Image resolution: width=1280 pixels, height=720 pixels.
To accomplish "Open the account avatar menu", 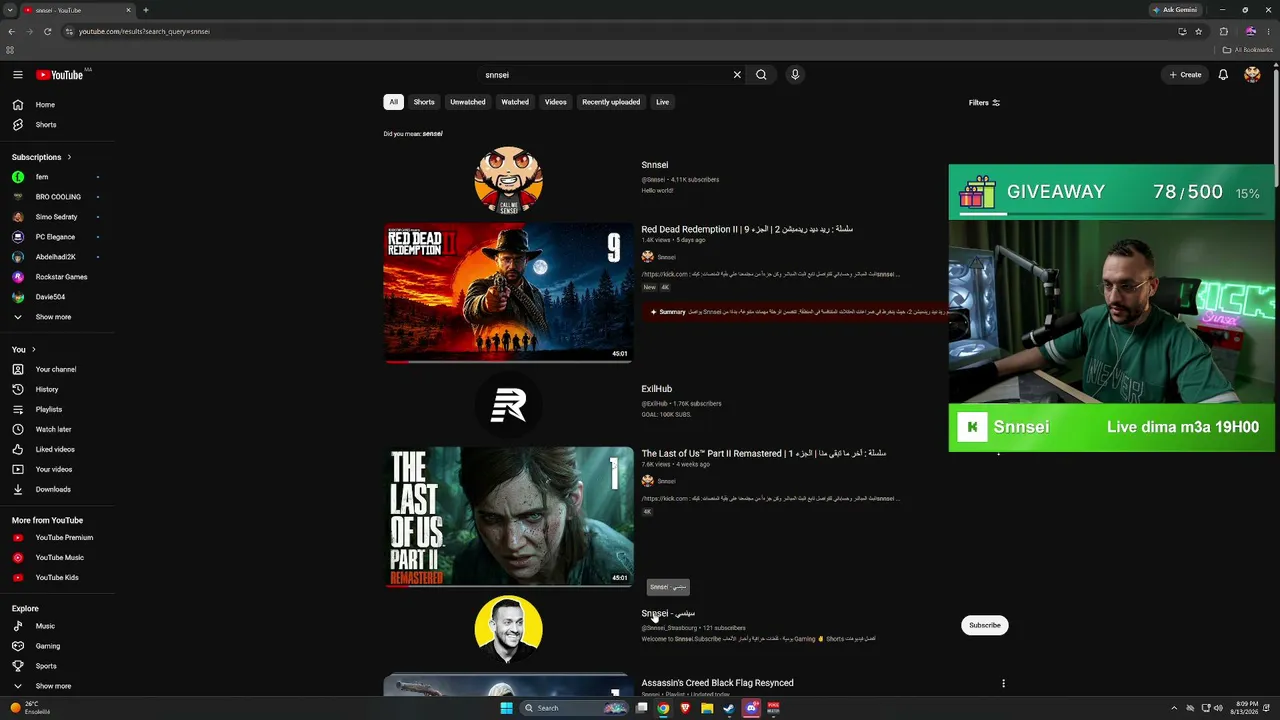I will (x=1252, y=75).
